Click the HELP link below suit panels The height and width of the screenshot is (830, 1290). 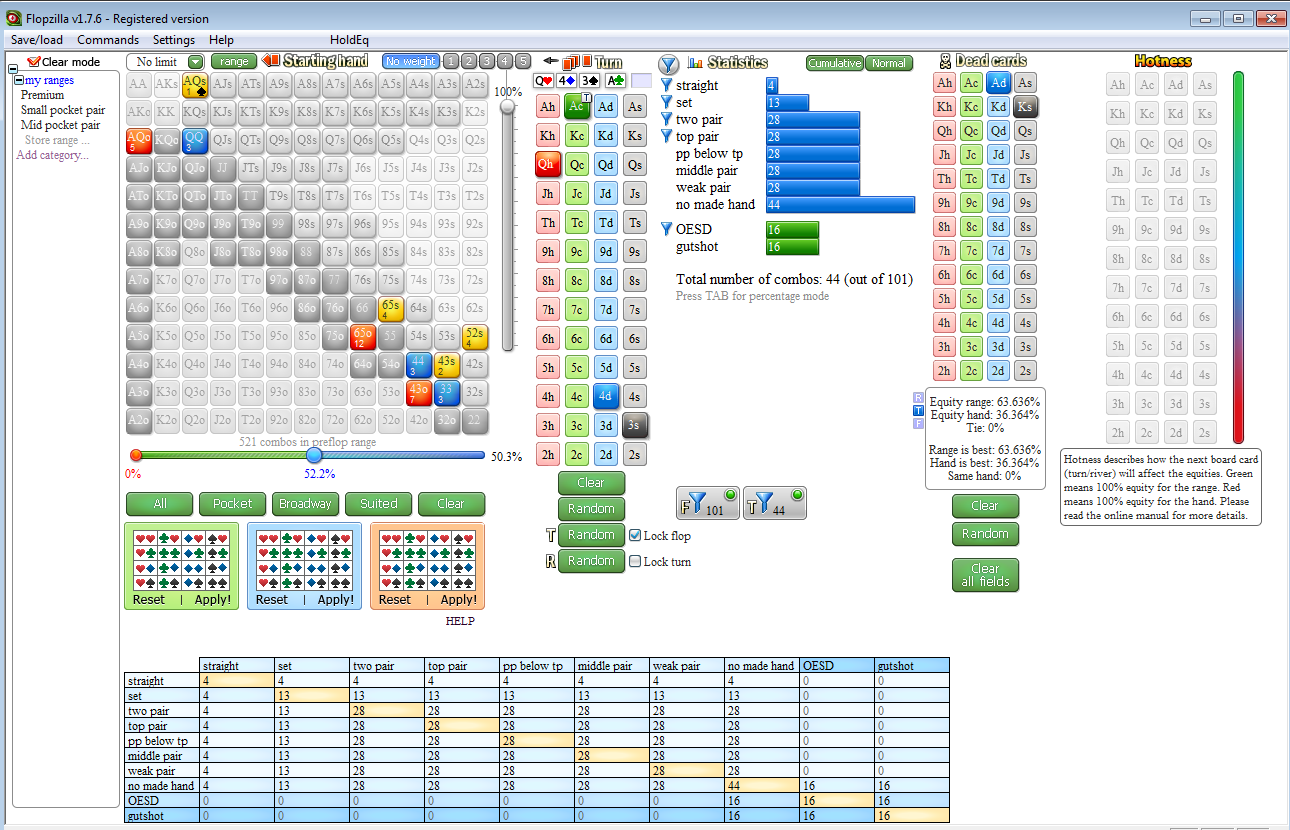click(x=460, y=621)
